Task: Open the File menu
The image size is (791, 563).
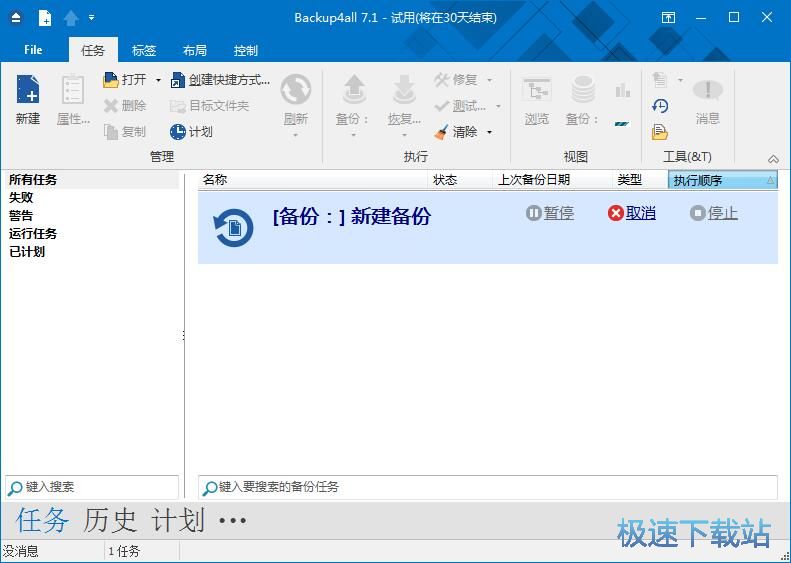Action: coord(33,50)
